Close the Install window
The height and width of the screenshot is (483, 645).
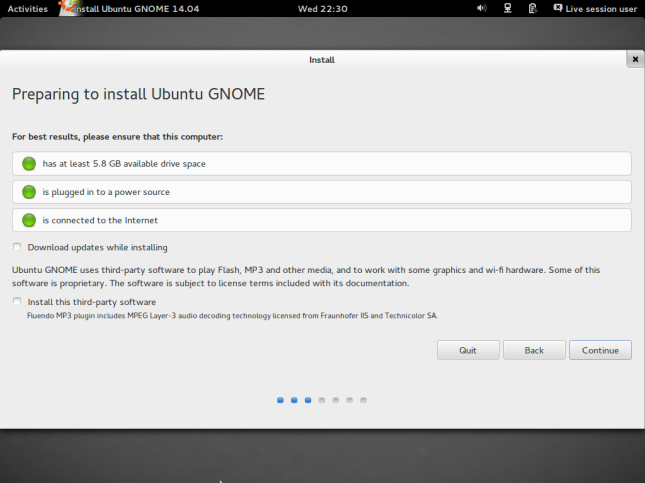[x=635, y=60]
